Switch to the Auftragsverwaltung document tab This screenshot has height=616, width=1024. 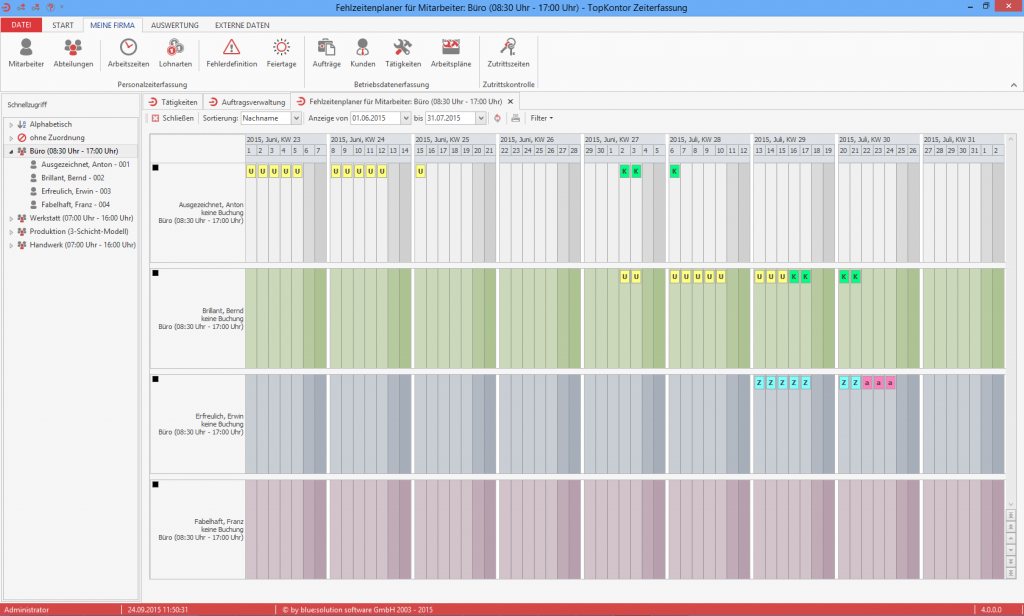[247, 102]
